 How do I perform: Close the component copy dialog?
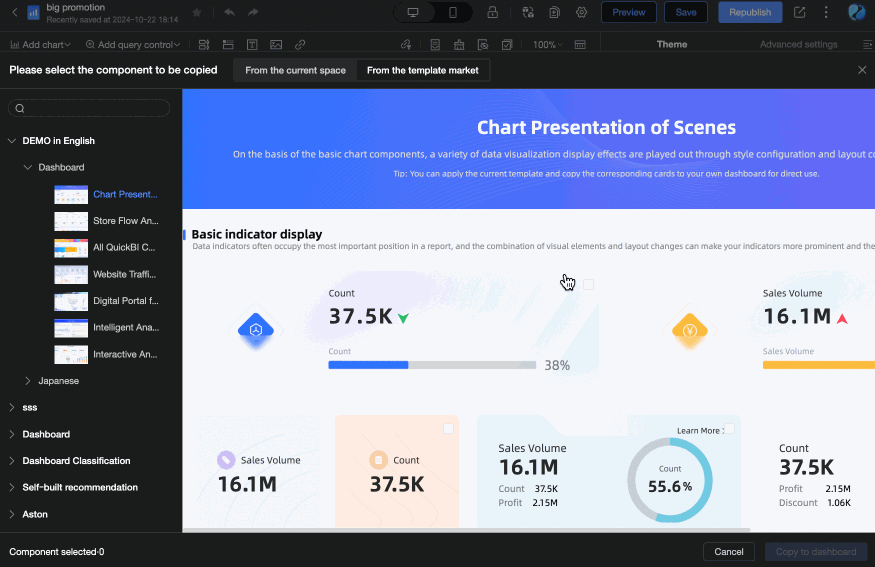(x=862, y=70)
